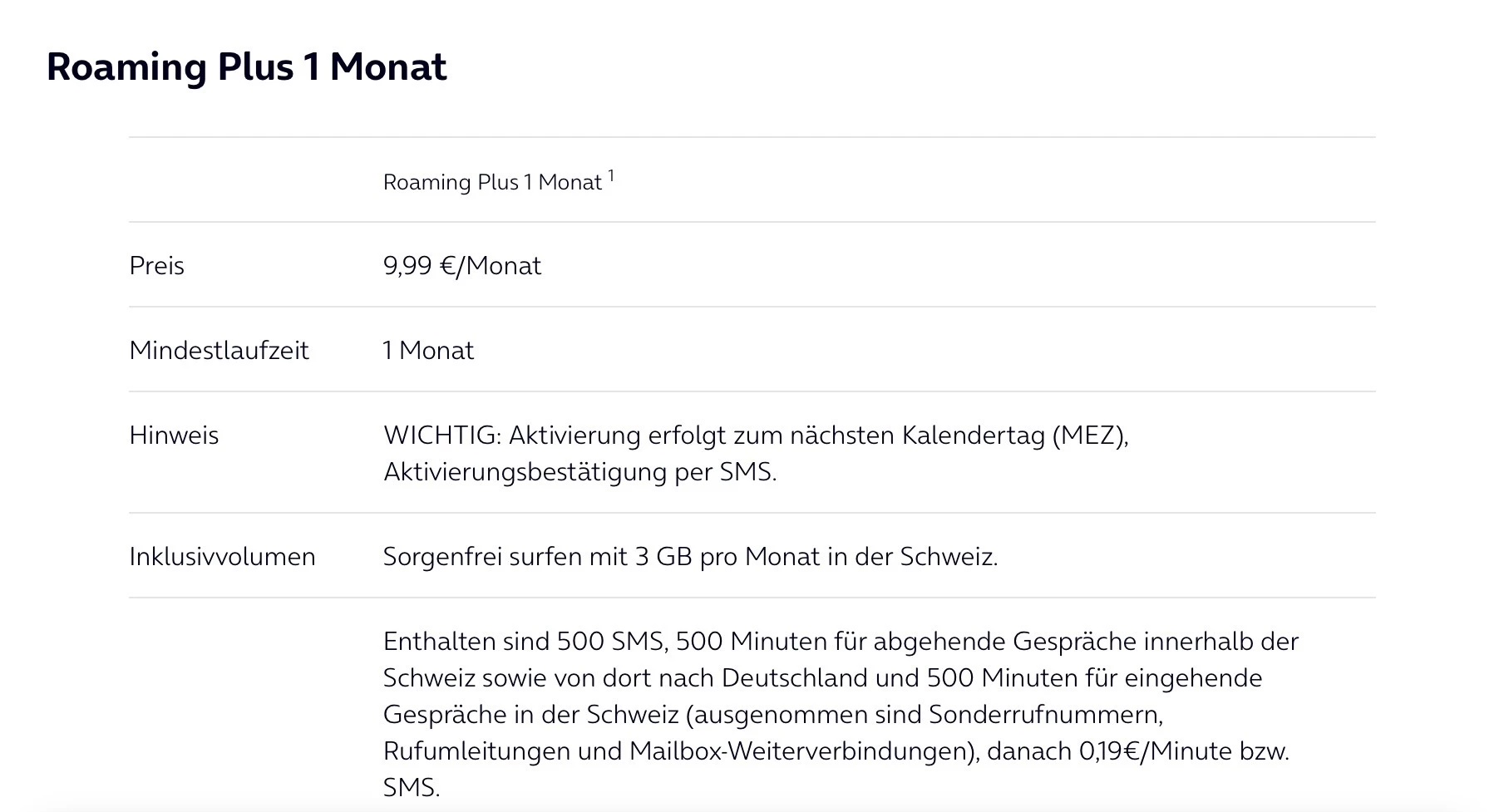Click the Hinweis row label
The height and width of the screenshot is (812, 1504).
[174, 436]
